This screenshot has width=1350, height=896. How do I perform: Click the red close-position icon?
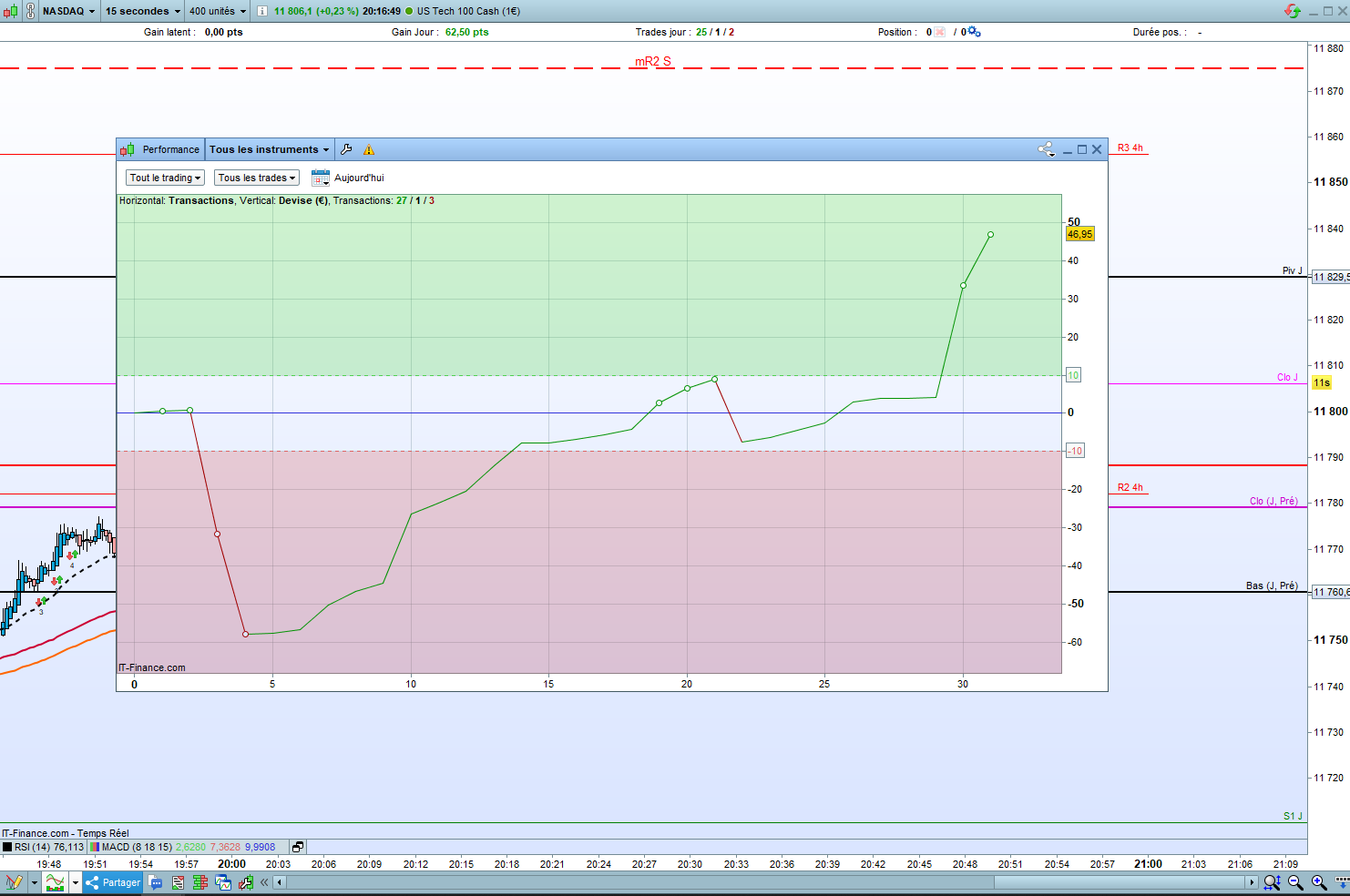(939, 32)
